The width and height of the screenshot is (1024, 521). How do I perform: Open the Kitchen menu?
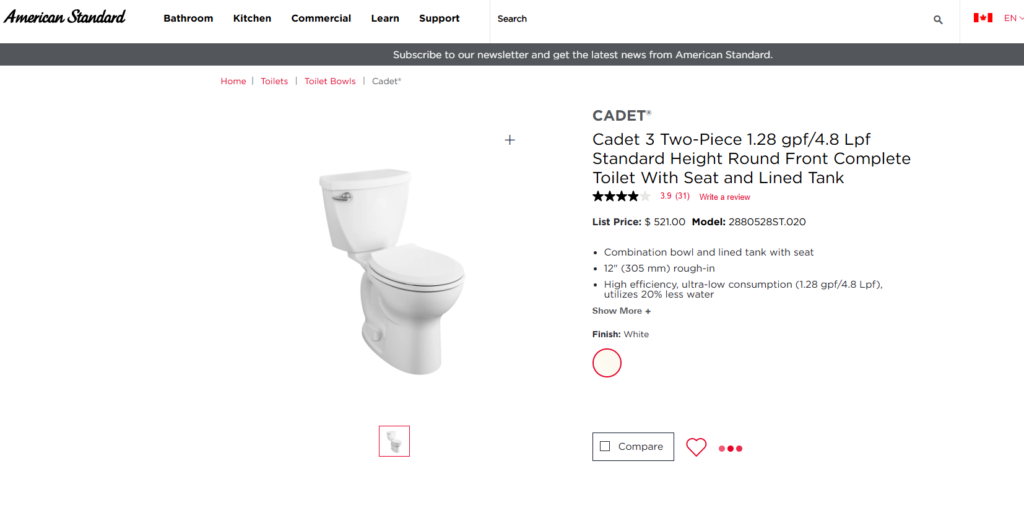click(x=252, y=18)
